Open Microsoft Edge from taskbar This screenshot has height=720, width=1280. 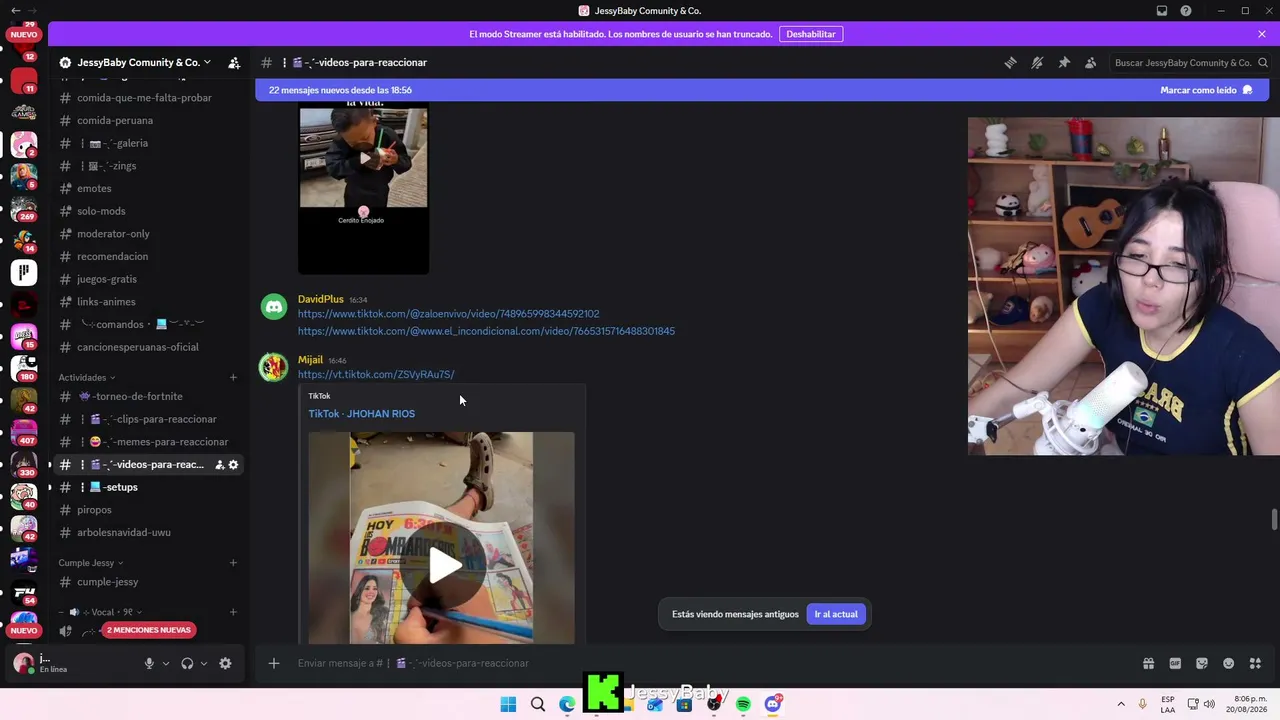pos(567,704)
